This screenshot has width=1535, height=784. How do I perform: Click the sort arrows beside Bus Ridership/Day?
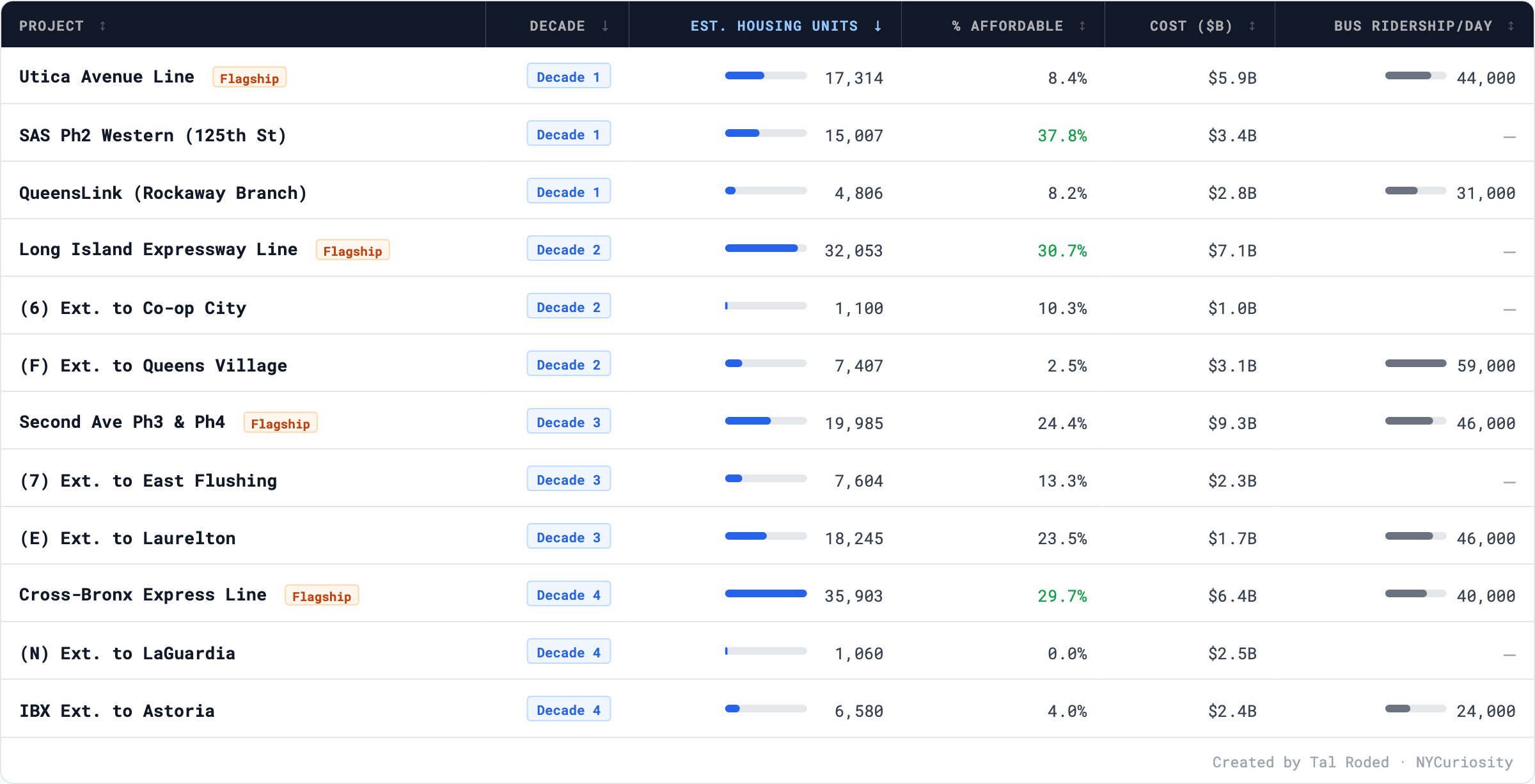pos(1511,26)
